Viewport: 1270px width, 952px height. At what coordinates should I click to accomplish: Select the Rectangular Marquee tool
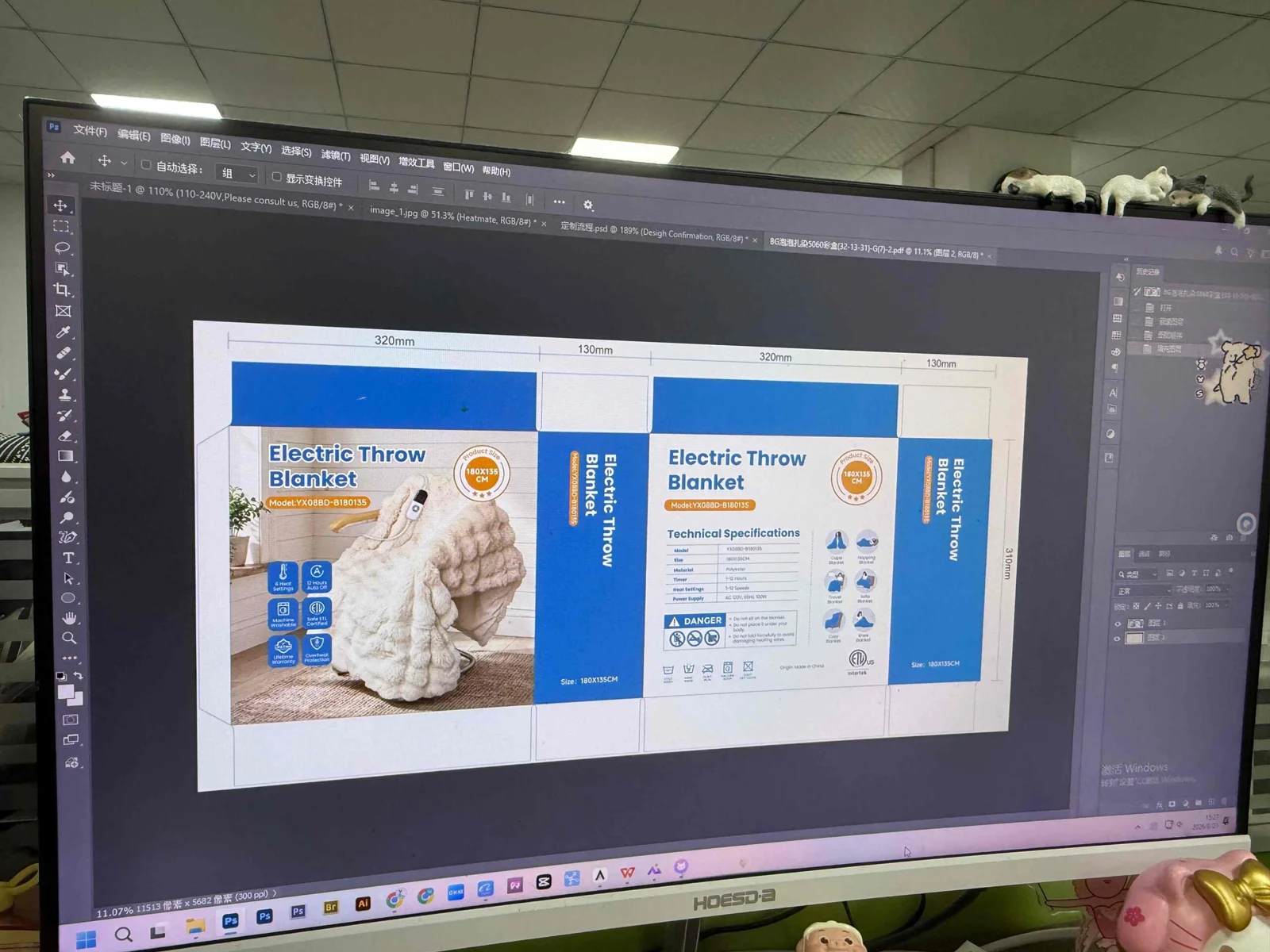coord(61,227)
